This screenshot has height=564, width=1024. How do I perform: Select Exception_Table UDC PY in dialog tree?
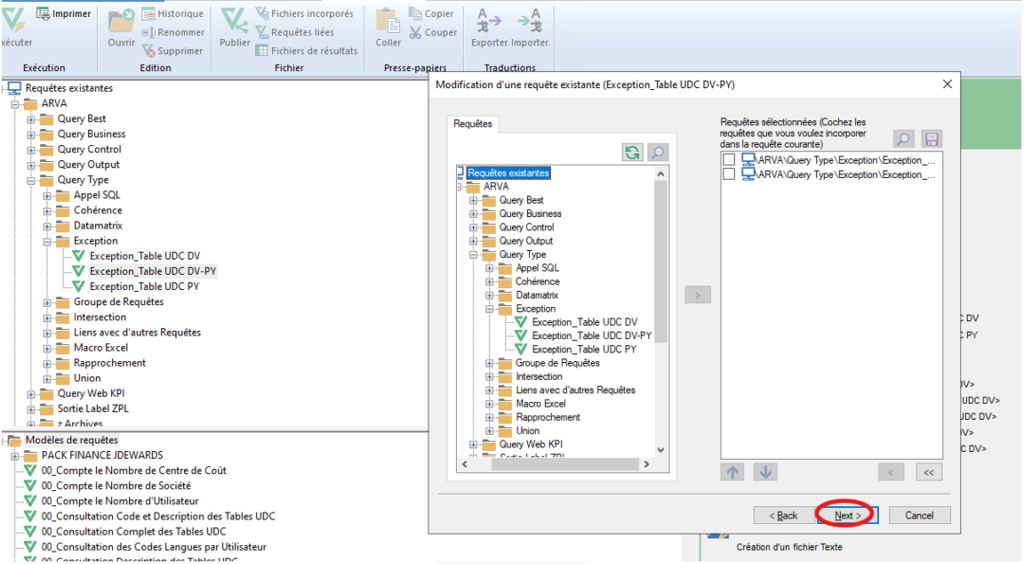coord(584,349)
